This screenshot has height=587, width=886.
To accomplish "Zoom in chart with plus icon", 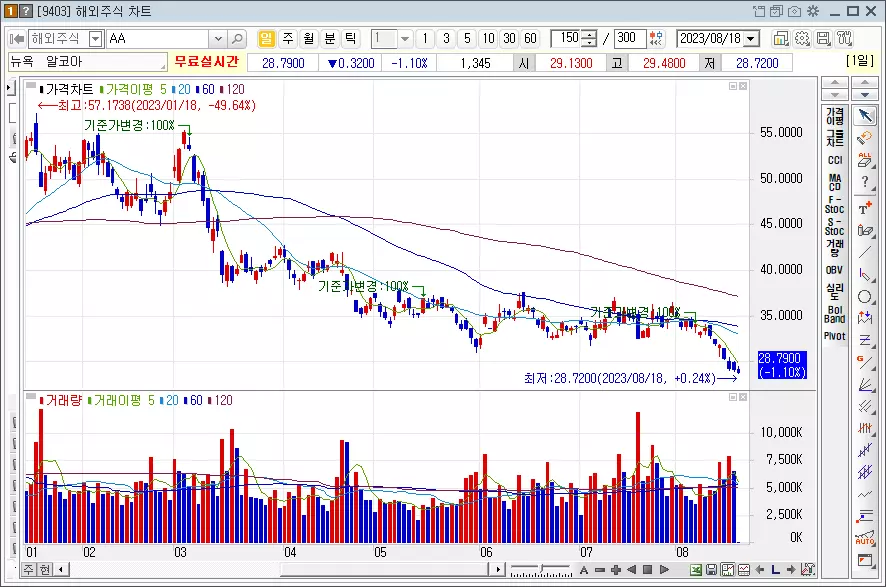I will (x=616, y=569).
